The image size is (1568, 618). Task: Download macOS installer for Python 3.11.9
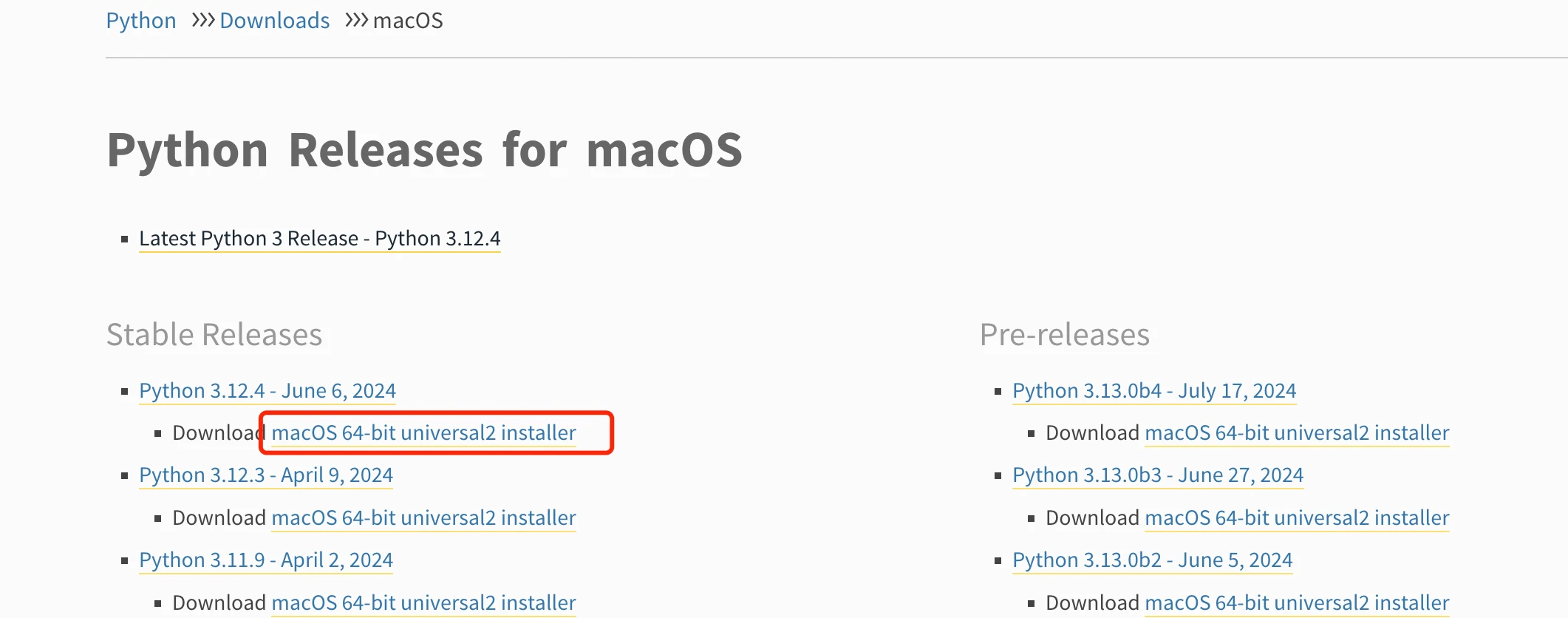pos(423,602)
